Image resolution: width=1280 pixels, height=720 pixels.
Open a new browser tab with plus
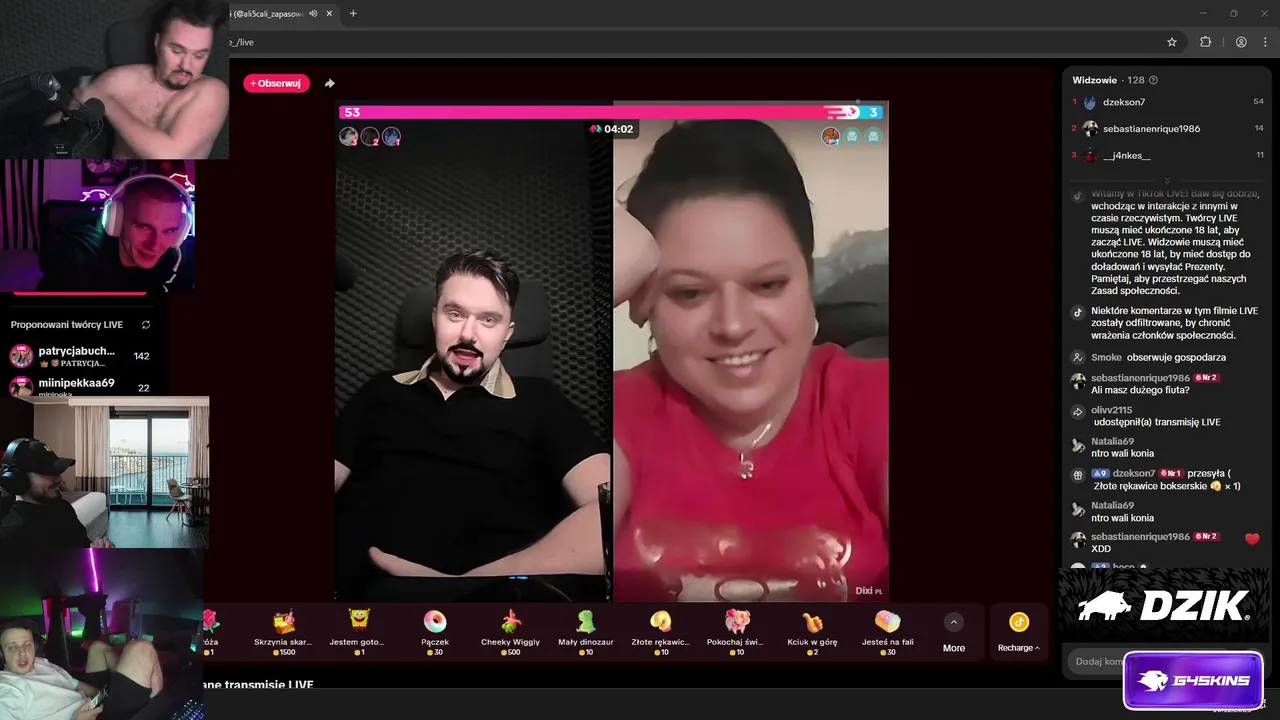pyautogui.click(x=353, y=13)
